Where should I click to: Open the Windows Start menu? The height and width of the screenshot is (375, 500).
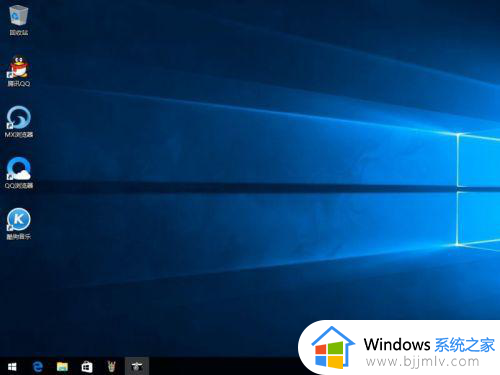(12, 367)
